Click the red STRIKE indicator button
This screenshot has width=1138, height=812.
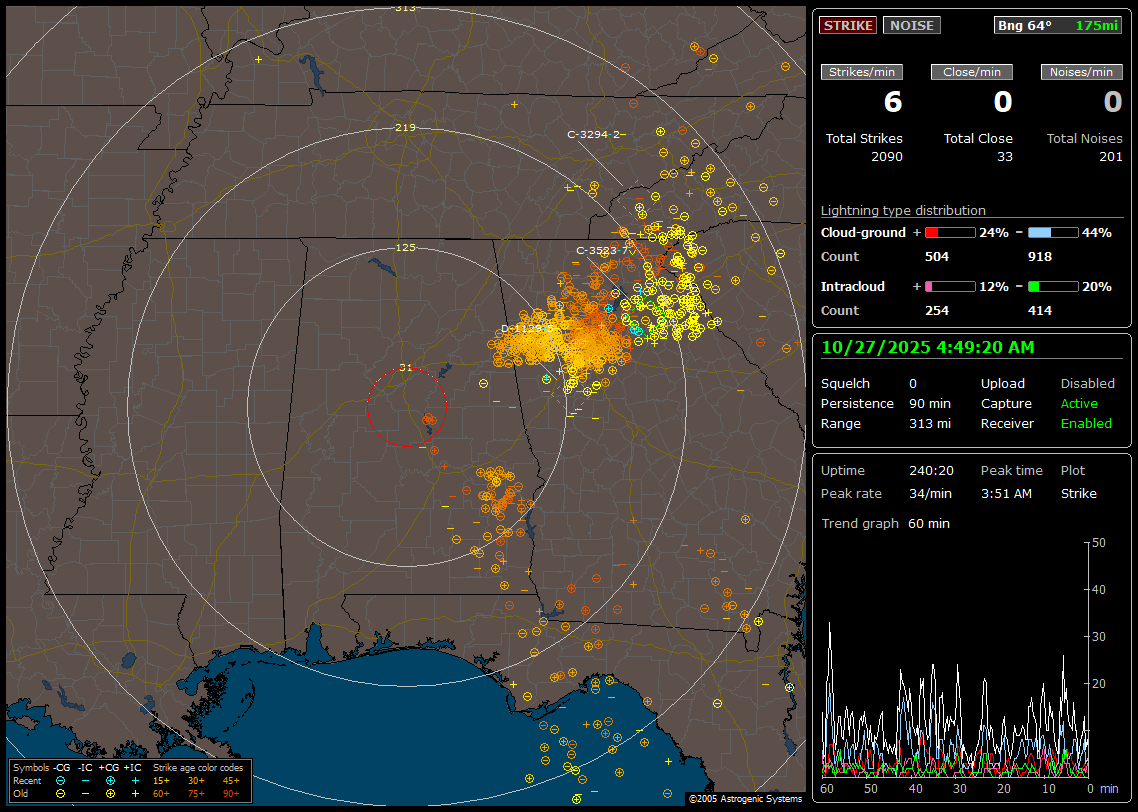[x=847, y=25]
